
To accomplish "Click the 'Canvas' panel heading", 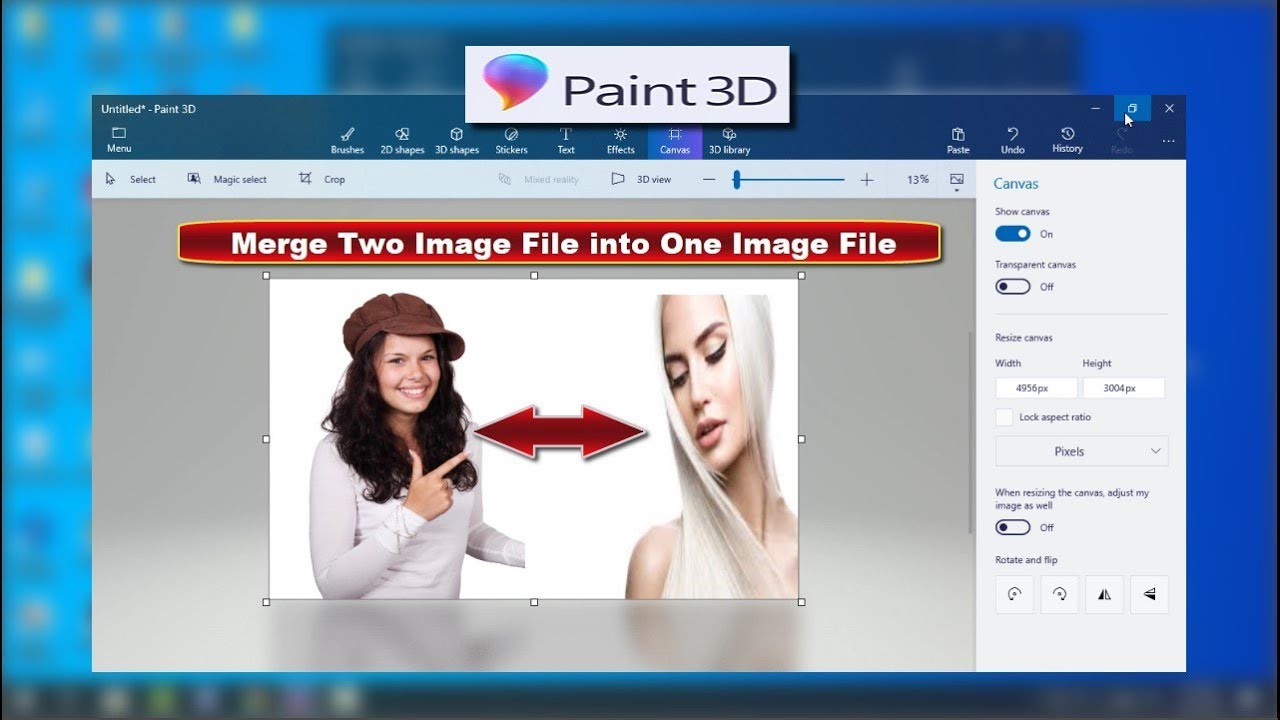I will [x=1016, y=184].
